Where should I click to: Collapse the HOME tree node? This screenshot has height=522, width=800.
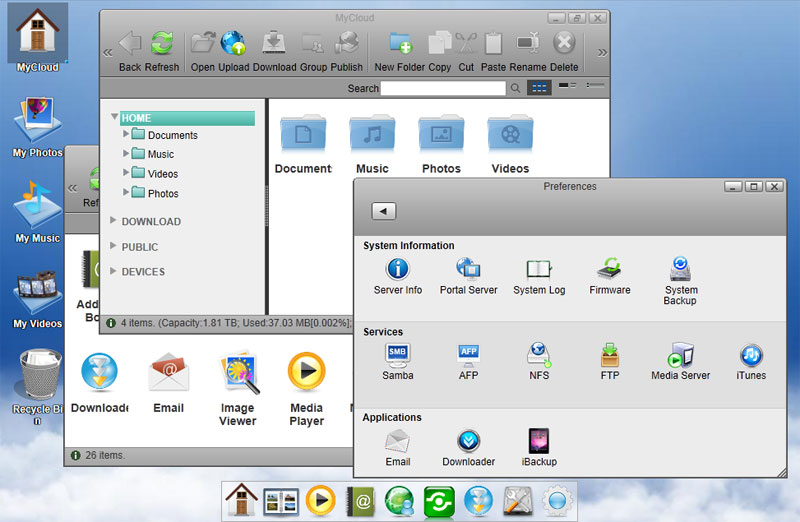(x=115, y=118)
